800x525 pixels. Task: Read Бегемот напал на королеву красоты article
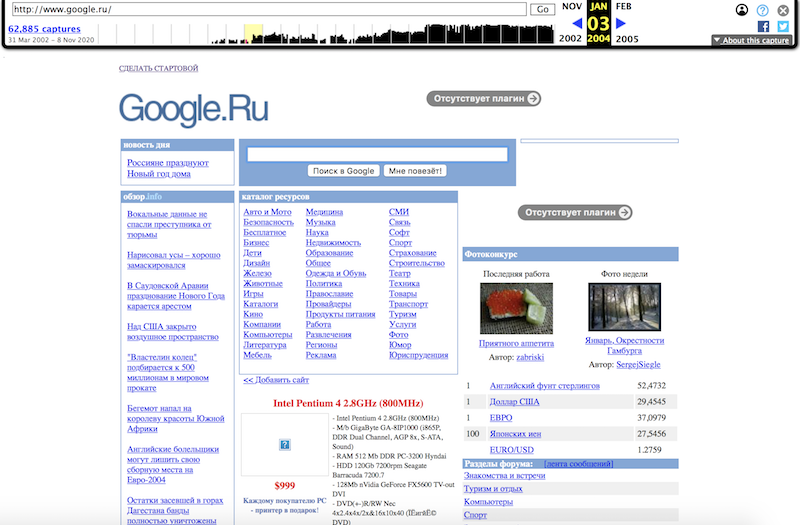[176, 418]
